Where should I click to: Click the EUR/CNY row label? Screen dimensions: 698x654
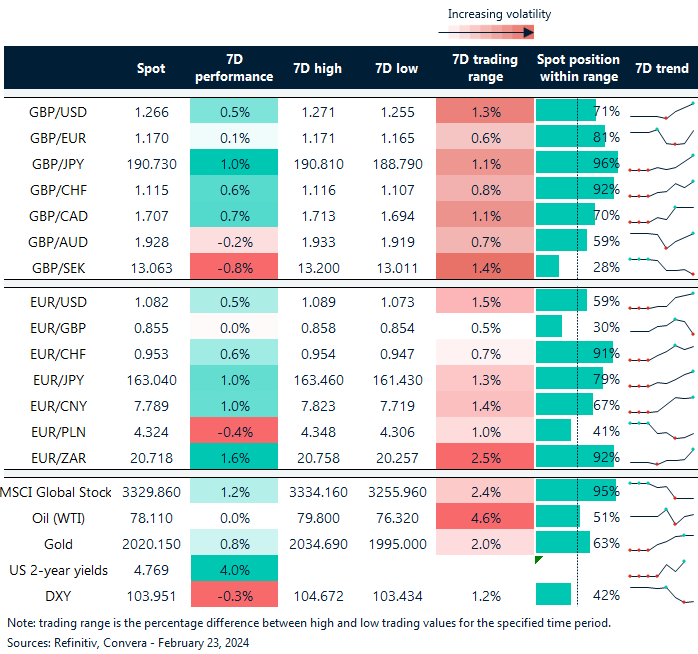[x=58, y=406]
